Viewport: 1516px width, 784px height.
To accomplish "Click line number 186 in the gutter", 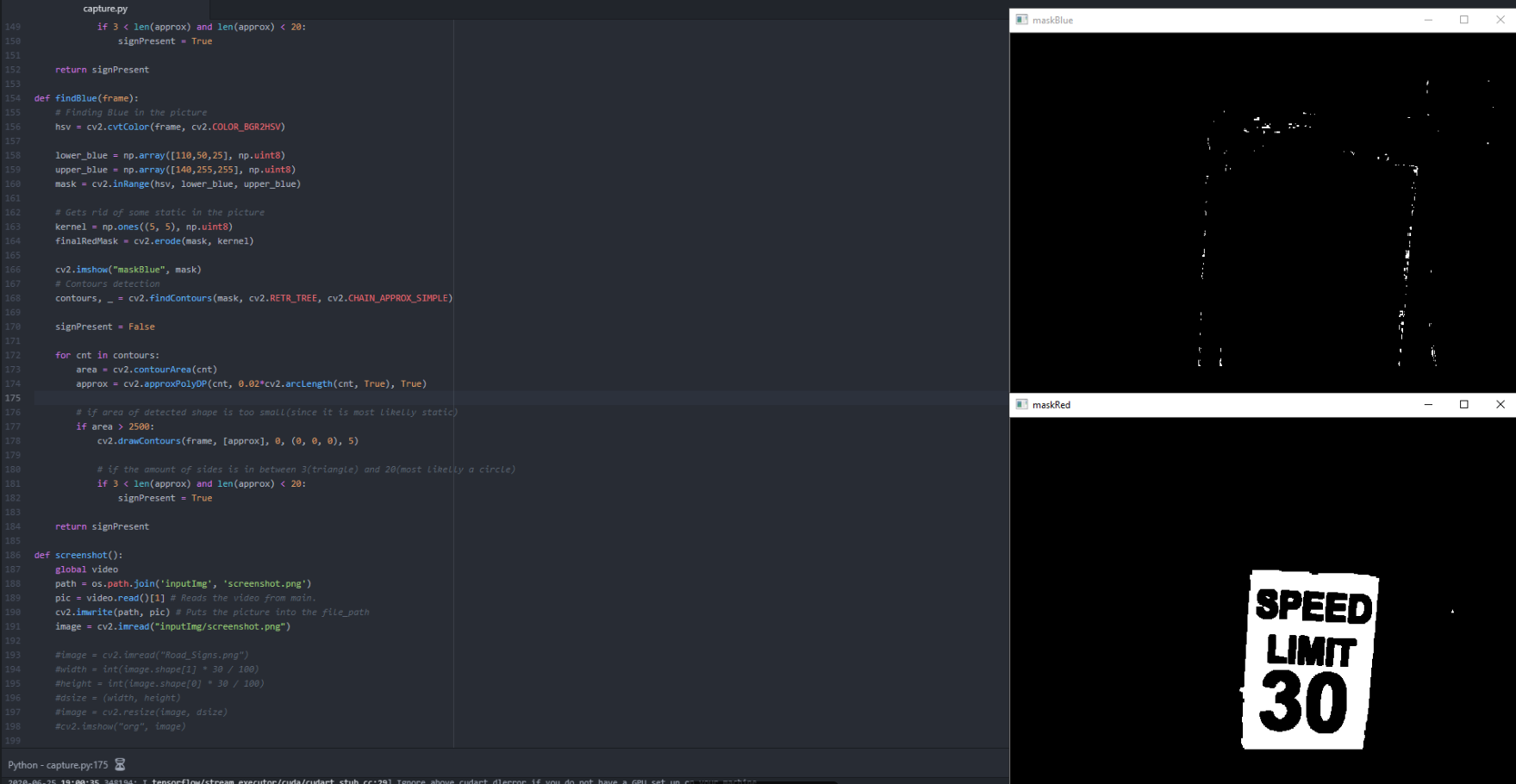I will tap(12, 555).
